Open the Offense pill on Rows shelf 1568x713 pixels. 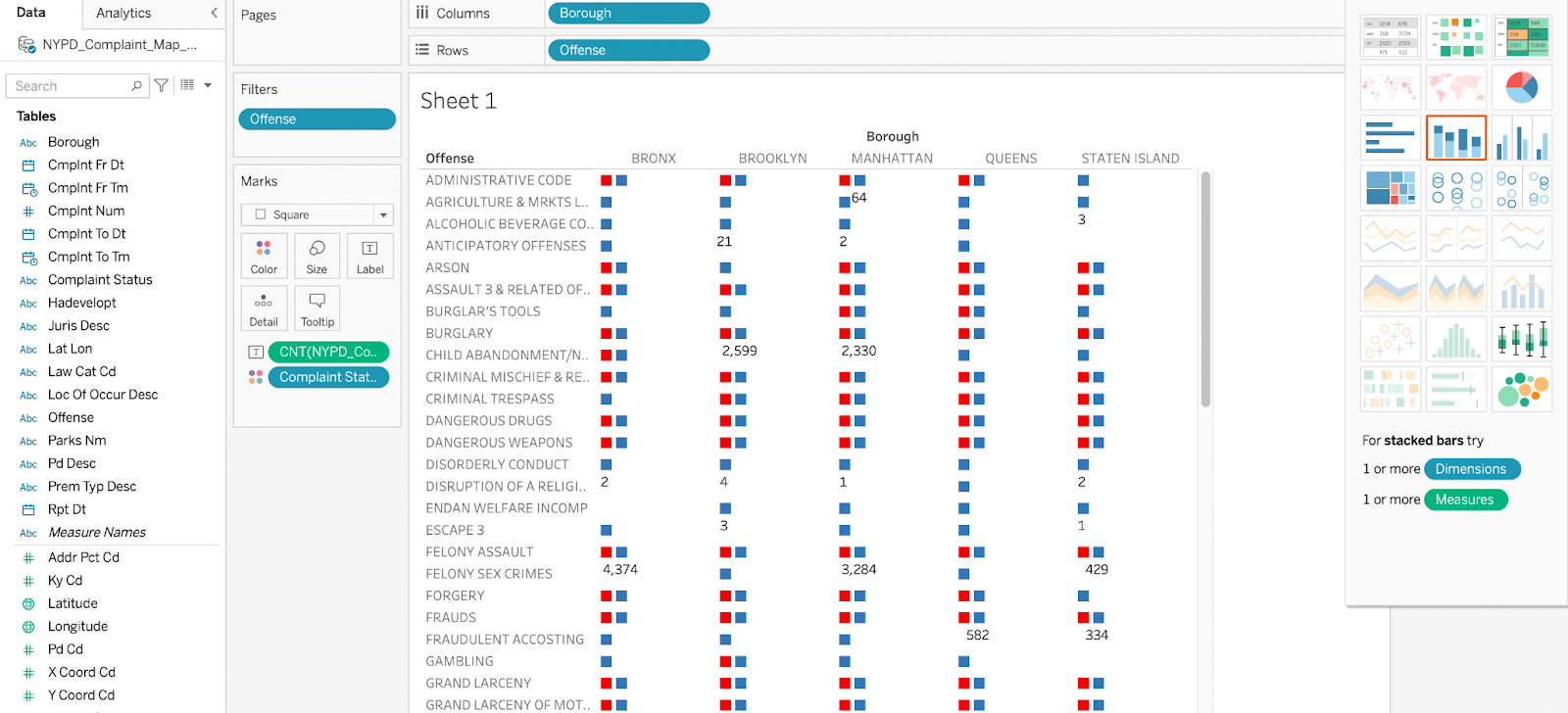click(628, 50)
